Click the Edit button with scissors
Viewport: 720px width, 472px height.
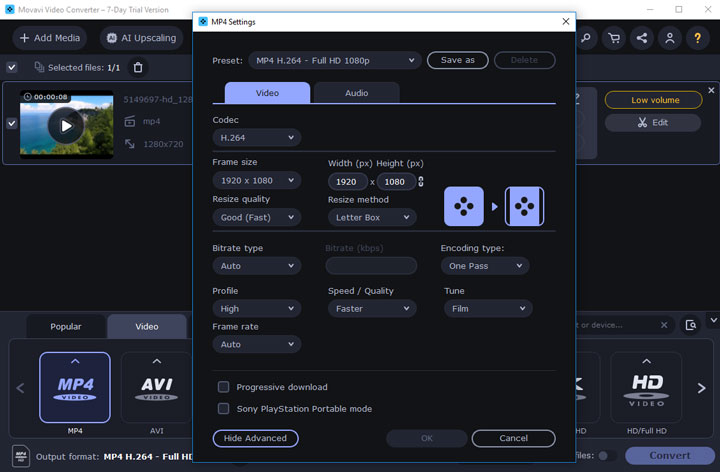pos(653,122)
